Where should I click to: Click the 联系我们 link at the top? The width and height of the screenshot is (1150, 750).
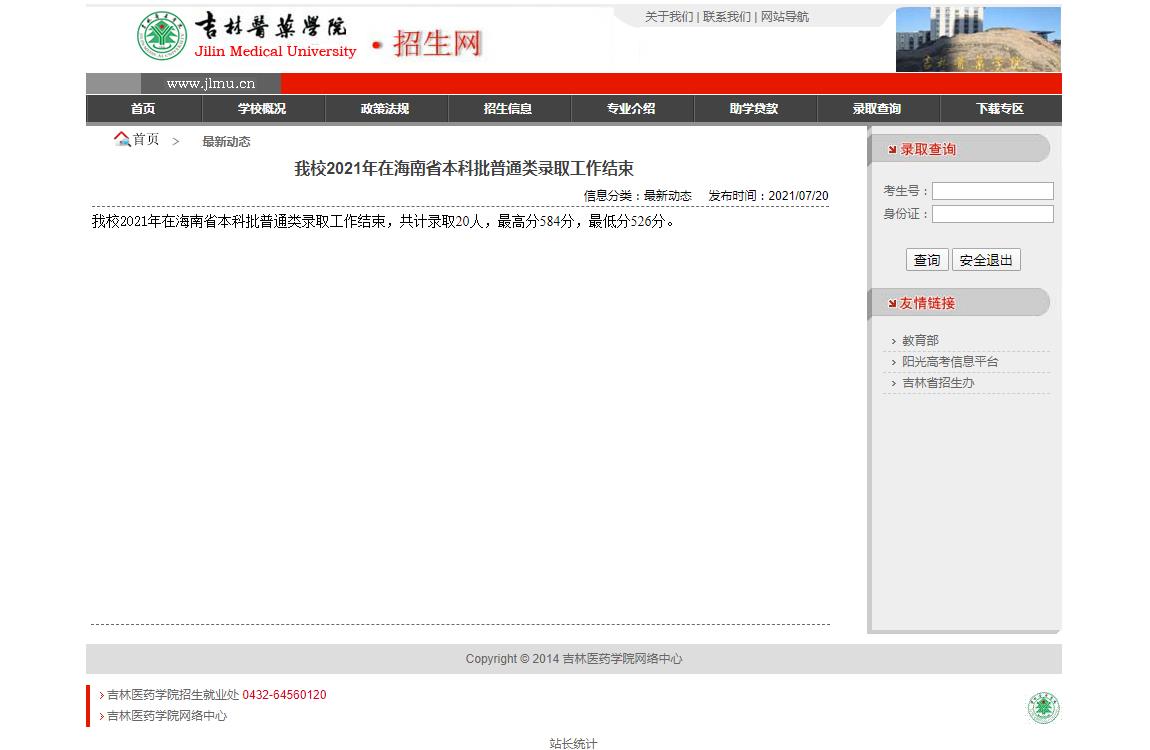pyautogui.click(x=726, y=17)
